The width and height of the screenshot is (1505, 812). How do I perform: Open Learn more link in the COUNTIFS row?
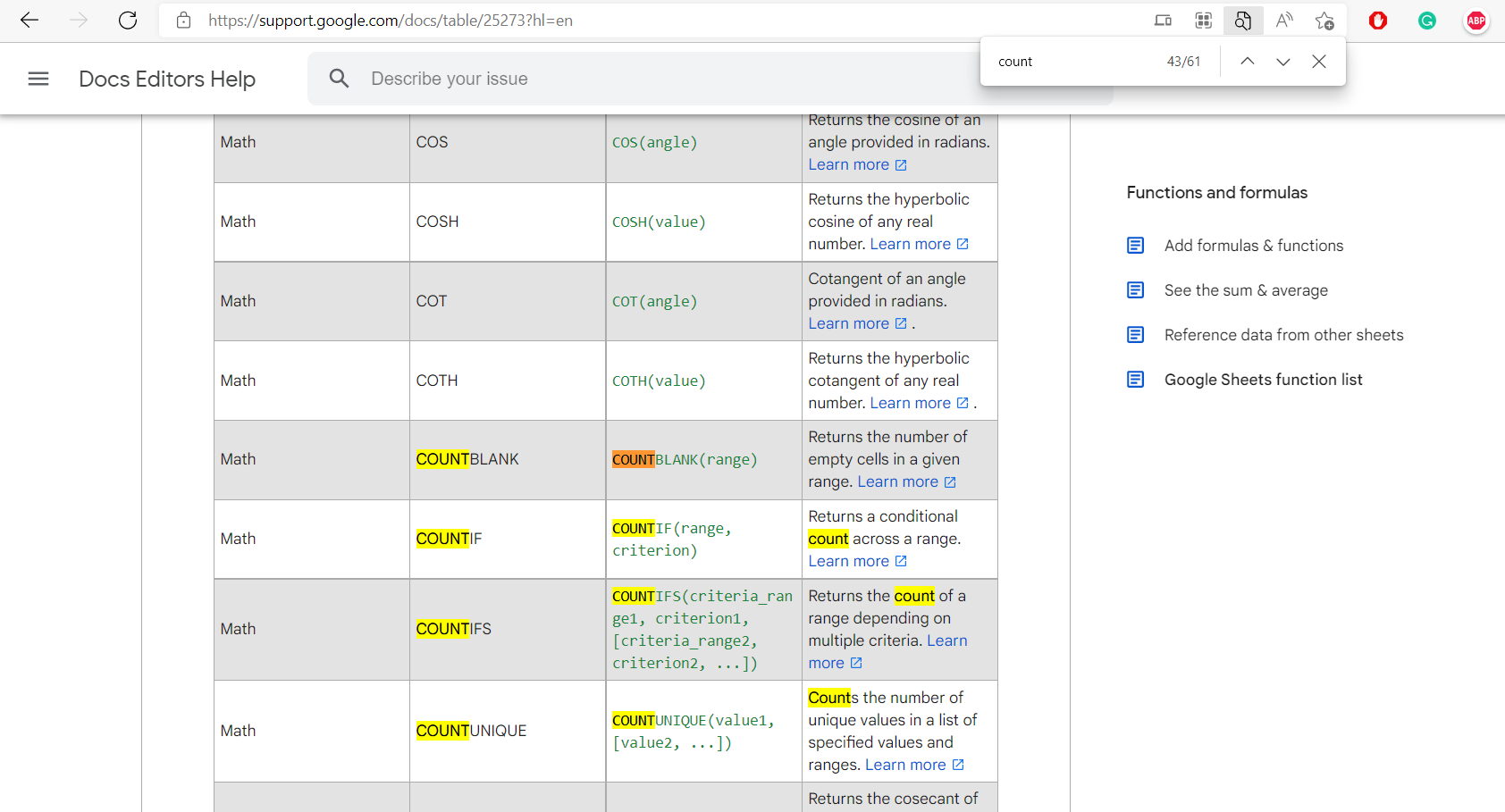tap(888, 652)
